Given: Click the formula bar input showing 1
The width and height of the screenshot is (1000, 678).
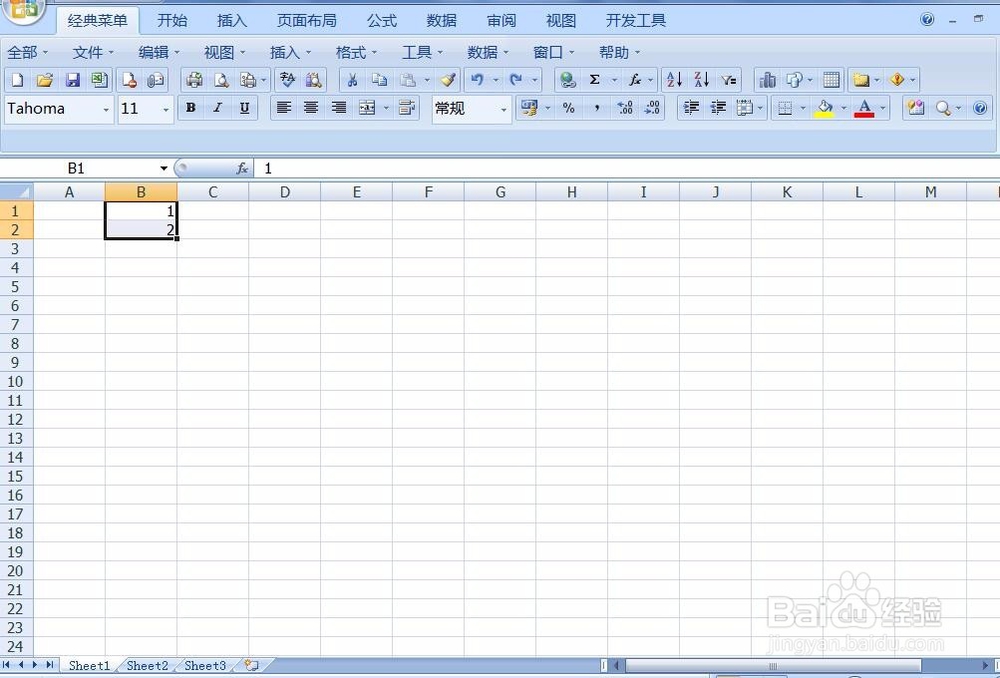Looking at the screenshot, I should (625, 168).
